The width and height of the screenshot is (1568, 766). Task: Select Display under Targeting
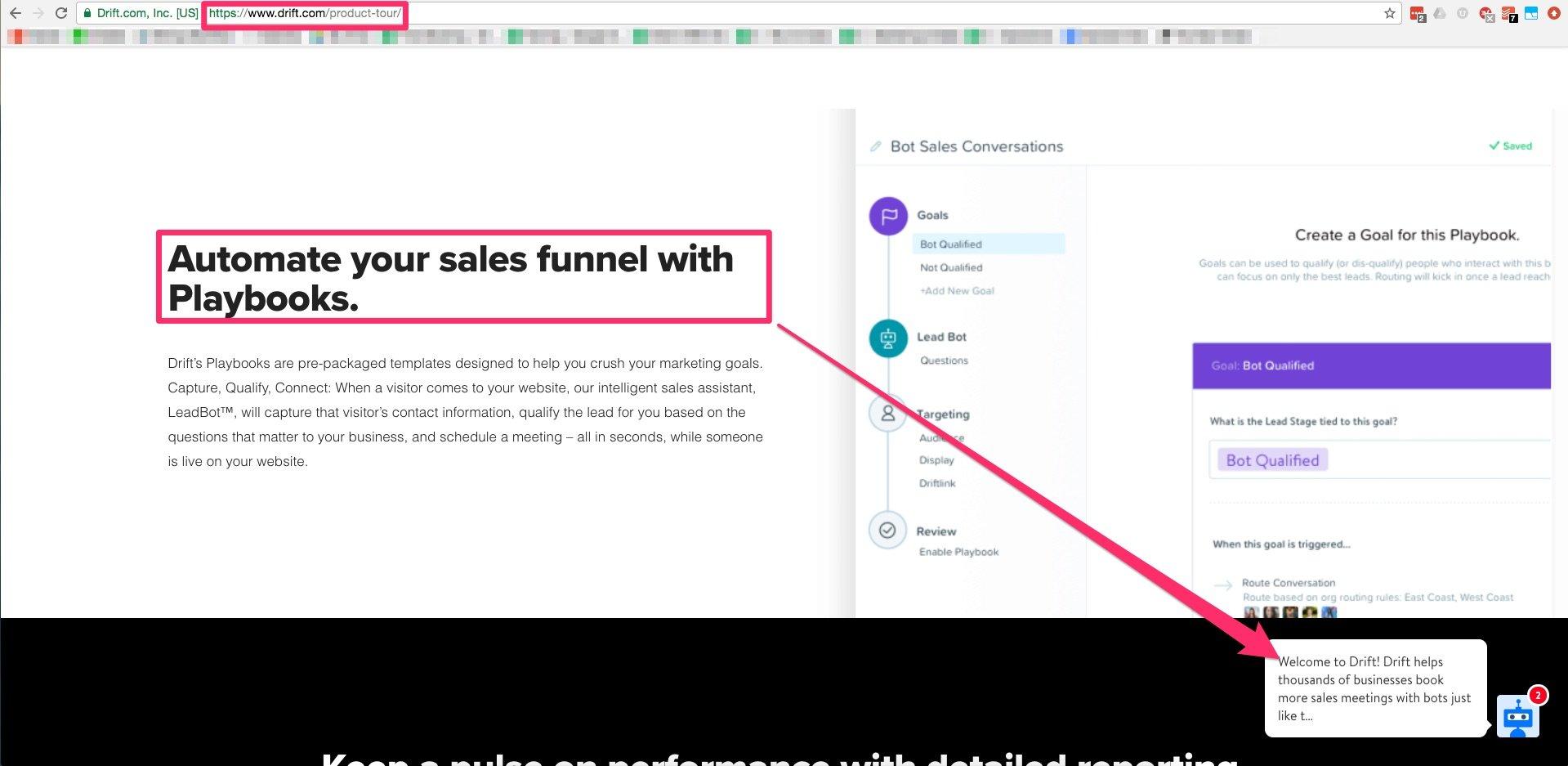(x=936, y=460)
